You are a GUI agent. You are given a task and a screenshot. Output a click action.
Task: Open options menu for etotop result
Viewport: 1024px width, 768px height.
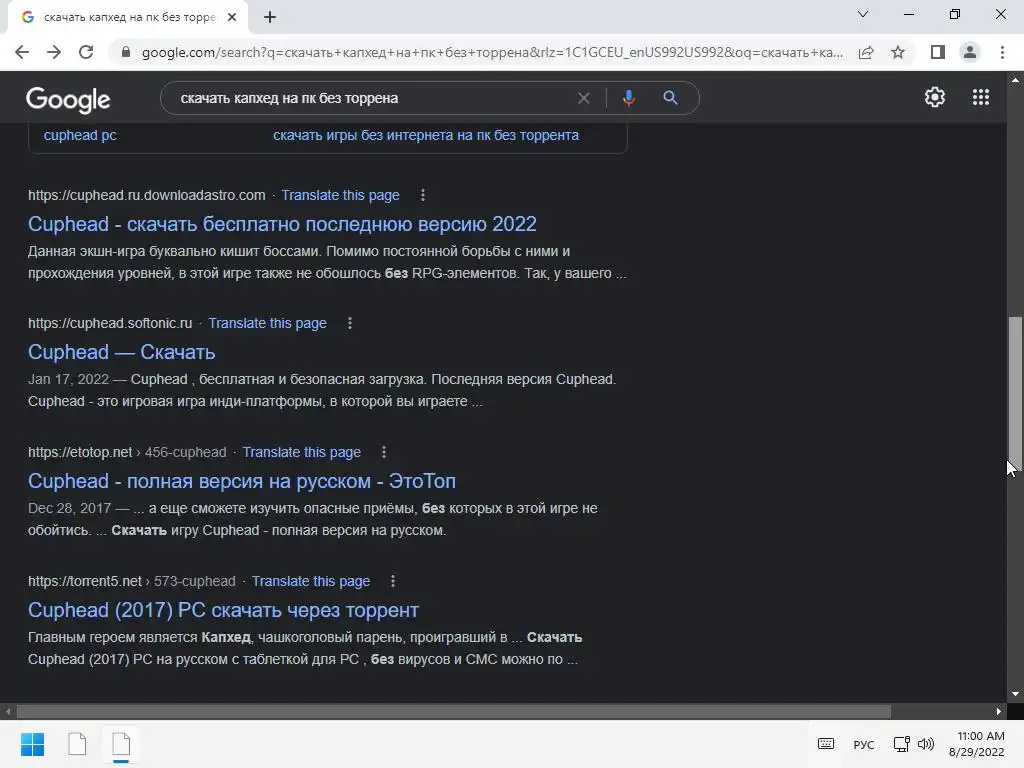383,452
